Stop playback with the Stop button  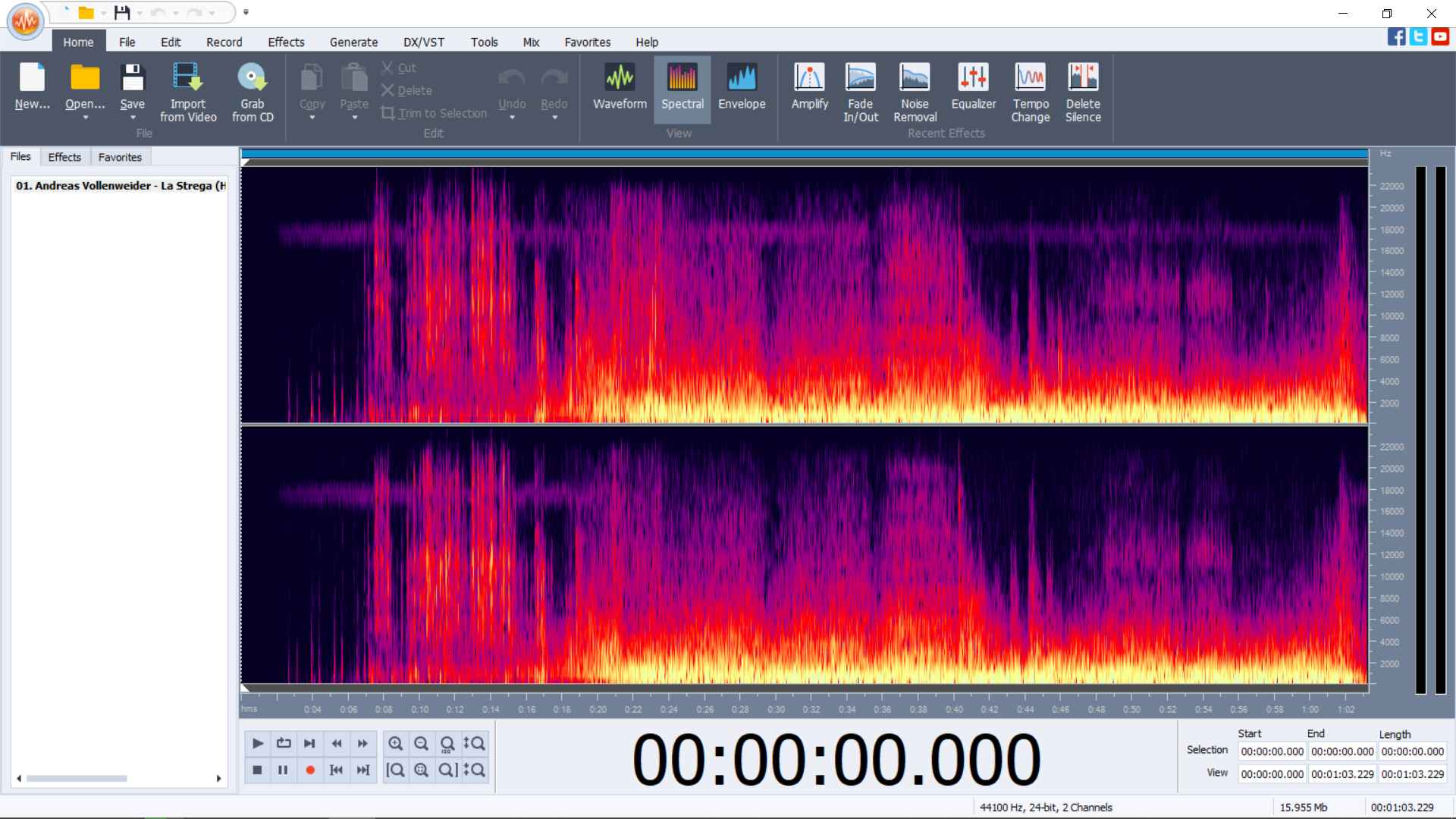pos(258,770)
